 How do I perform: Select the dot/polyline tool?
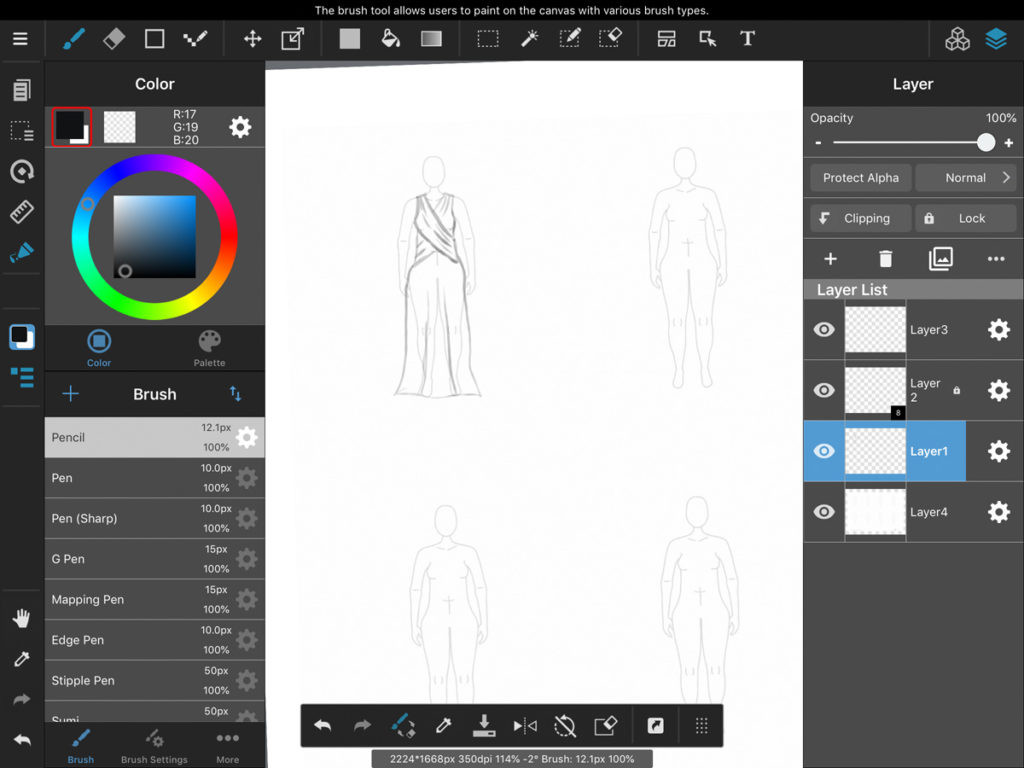(195, 39)
